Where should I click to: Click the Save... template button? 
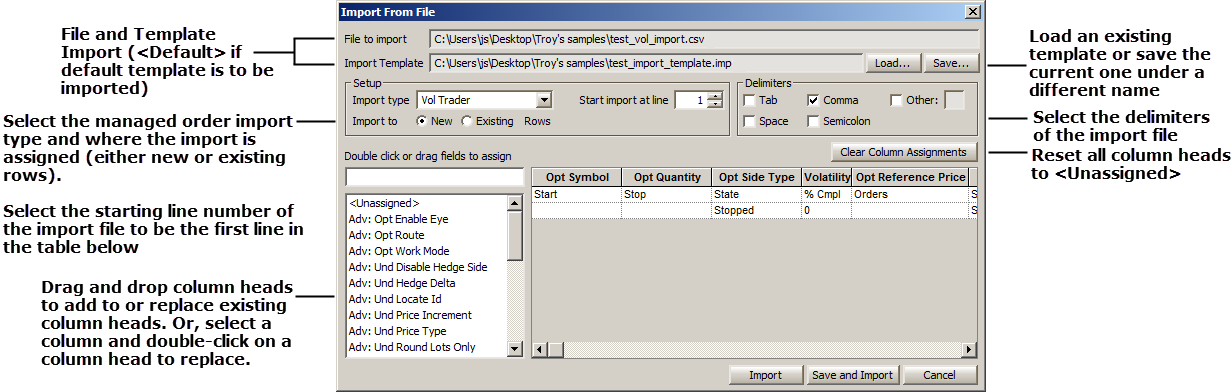click(951, 64)
